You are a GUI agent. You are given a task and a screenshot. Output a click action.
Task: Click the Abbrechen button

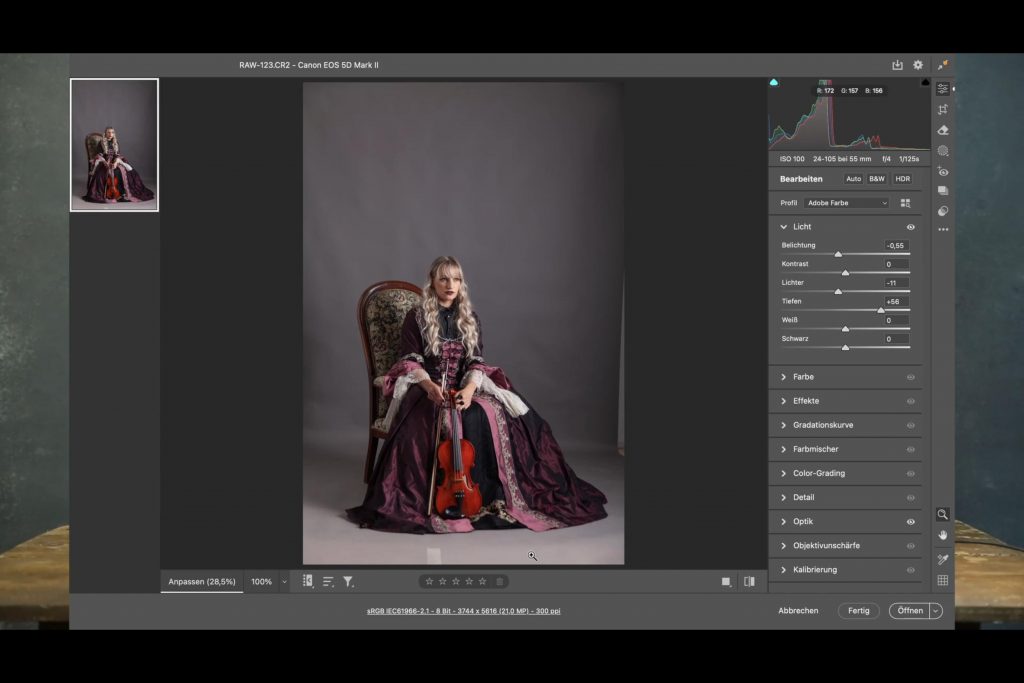pyautogui.click(x=798, y=611)
